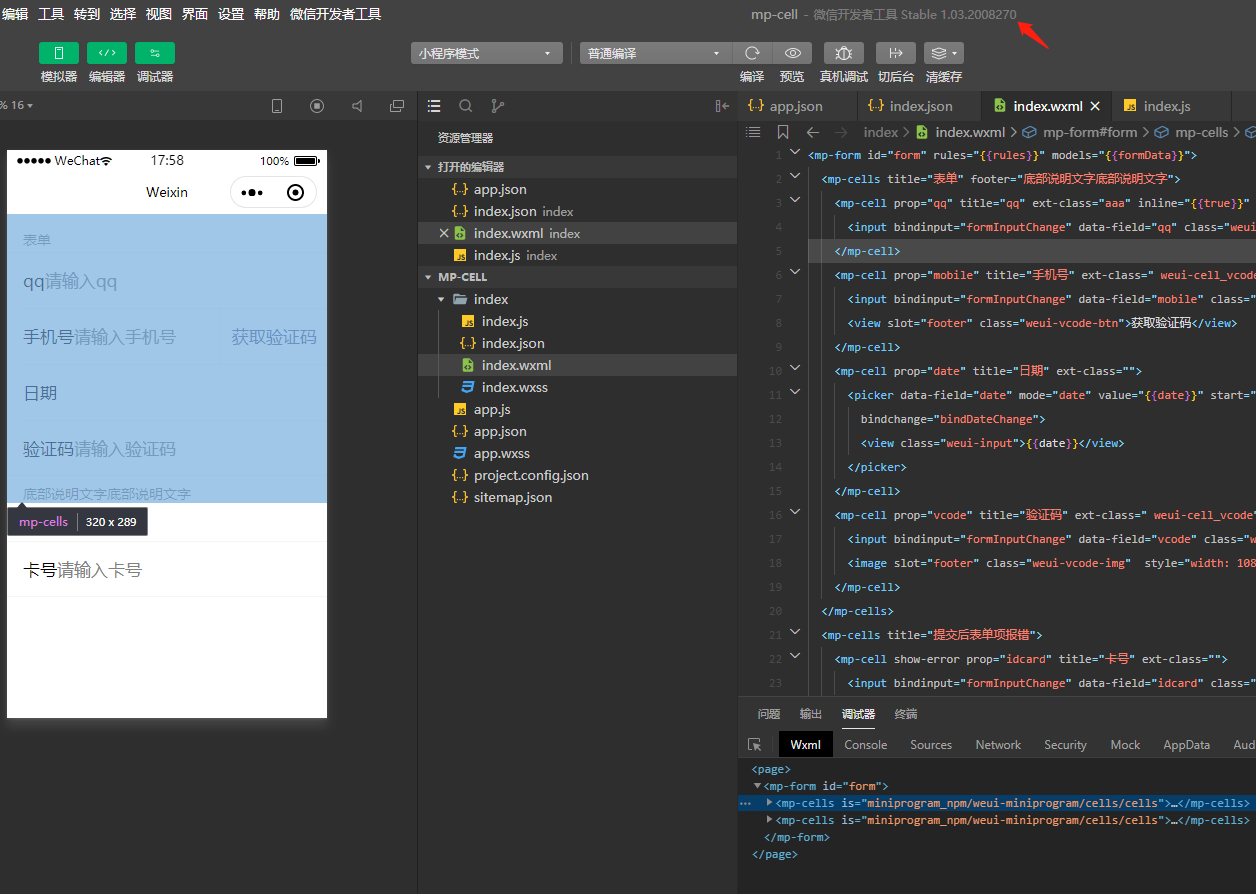The image size is (1256, 894).
Task: Expand the first mp-cells node in Wxml
Action: [770, 803]
